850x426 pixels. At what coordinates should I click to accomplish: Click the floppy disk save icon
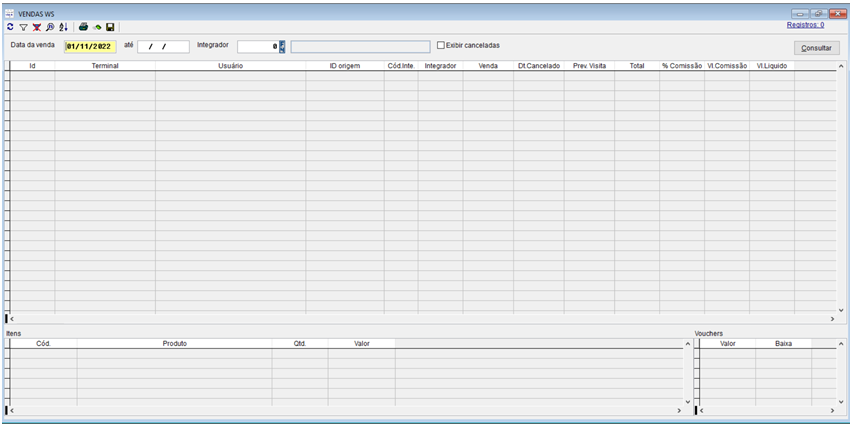110,27
